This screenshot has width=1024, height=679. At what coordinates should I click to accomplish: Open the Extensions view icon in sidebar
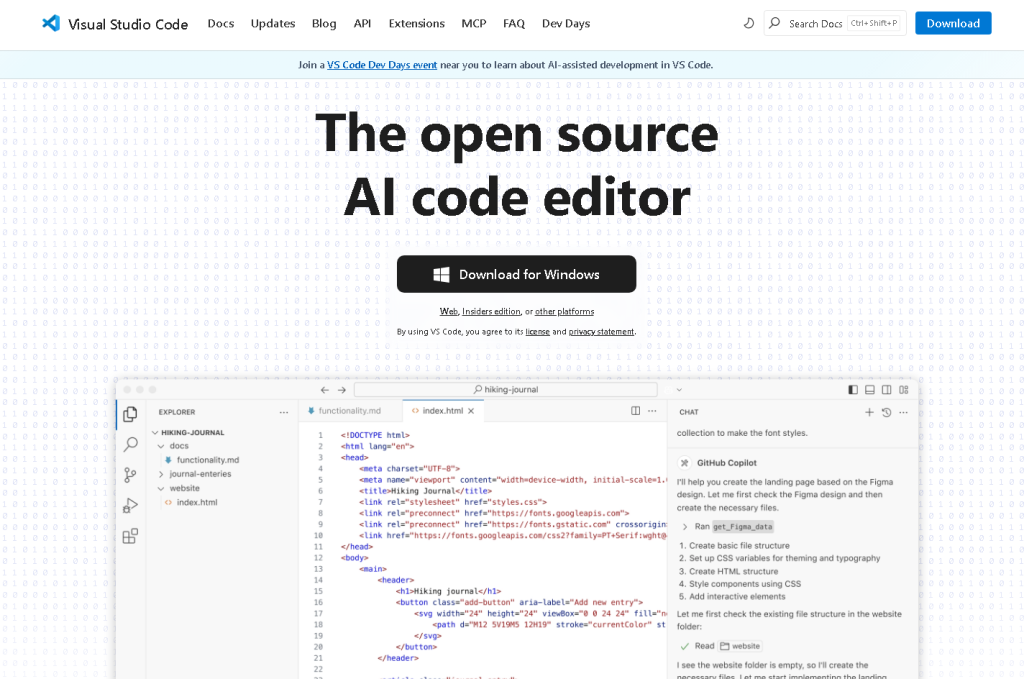130,536
